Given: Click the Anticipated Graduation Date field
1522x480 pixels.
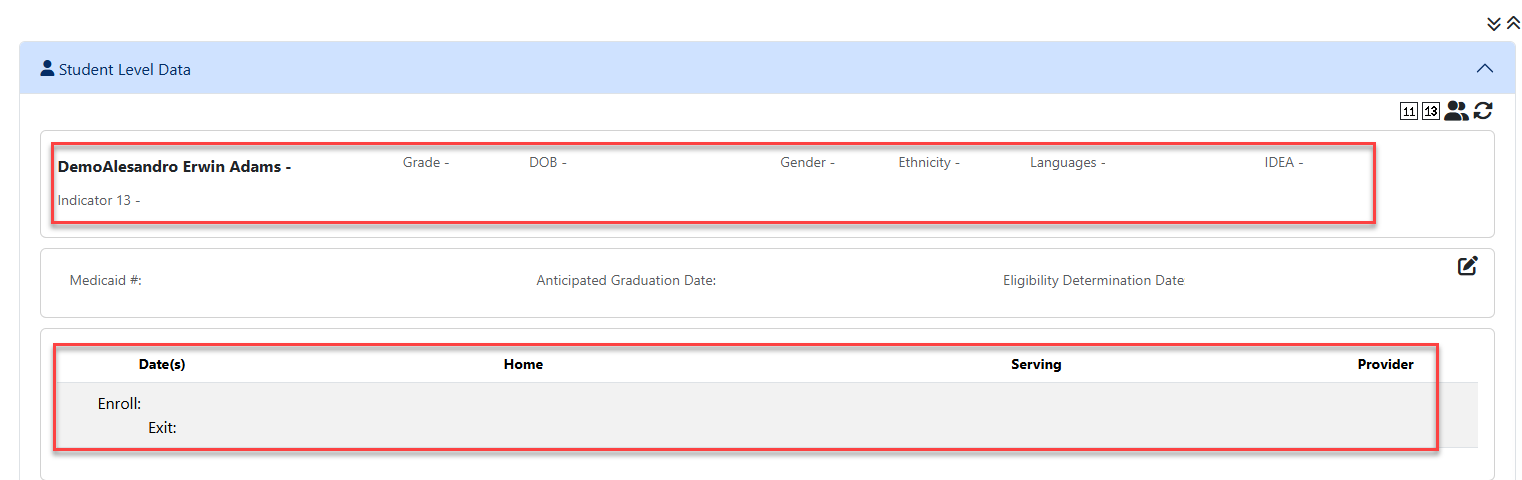Looking at the screenshot, I should point(626,281).
